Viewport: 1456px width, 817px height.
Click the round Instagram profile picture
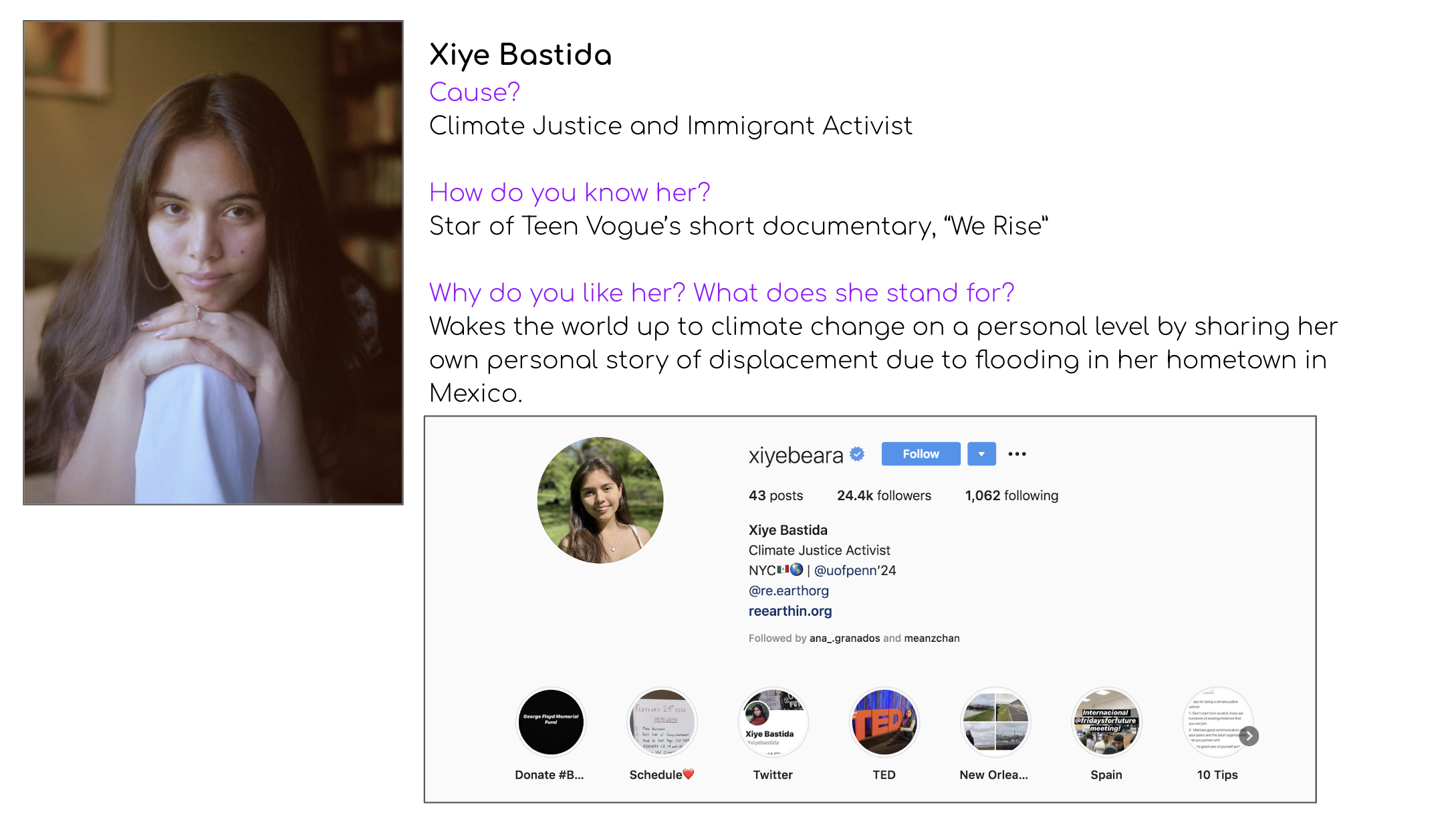point(600,500)
